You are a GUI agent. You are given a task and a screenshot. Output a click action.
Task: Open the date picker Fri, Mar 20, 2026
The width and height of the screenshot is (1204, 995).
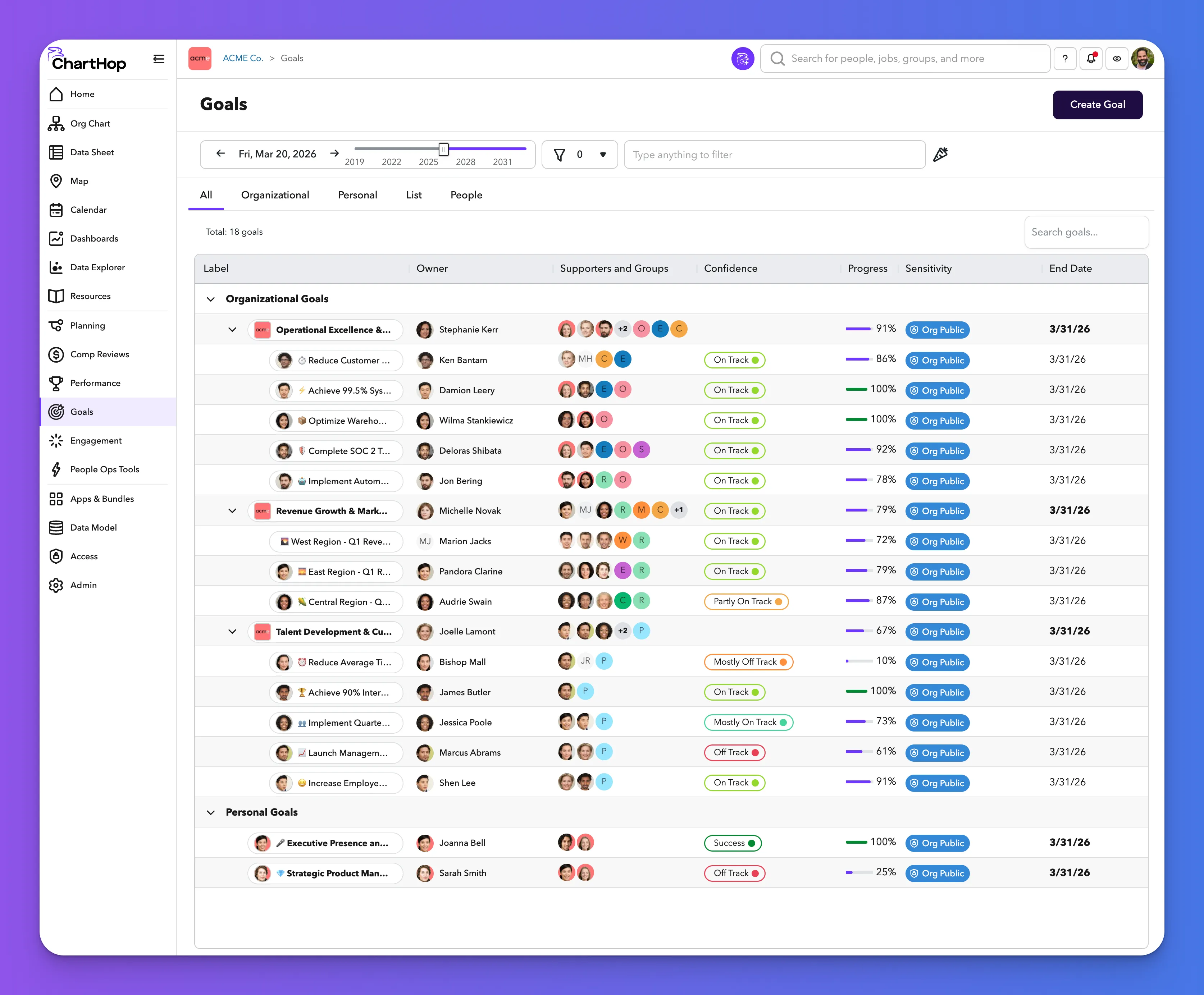(278, 153)
